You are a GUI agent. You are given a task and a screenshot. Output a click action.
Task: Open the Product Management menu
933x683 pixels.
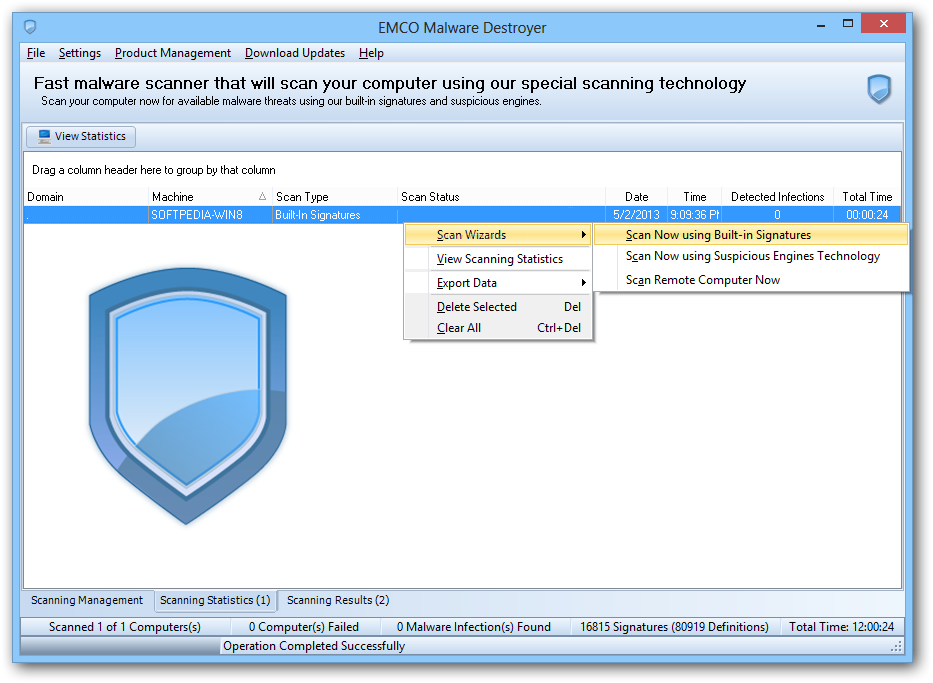click(x=173, y=53)
